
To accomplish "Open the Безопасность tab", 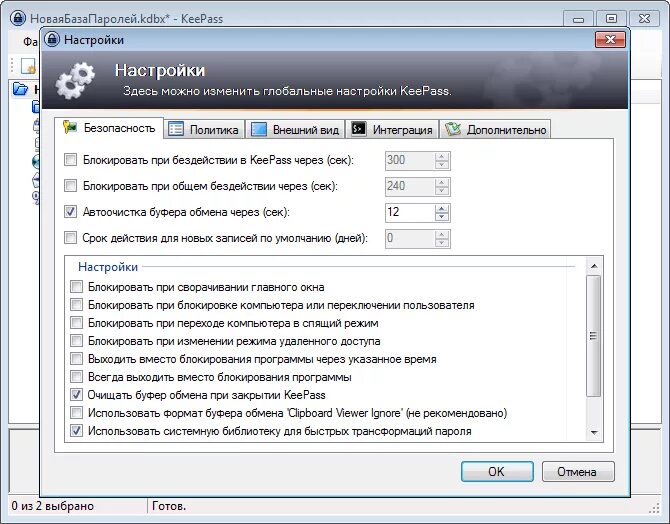I will tap(109, 128).
